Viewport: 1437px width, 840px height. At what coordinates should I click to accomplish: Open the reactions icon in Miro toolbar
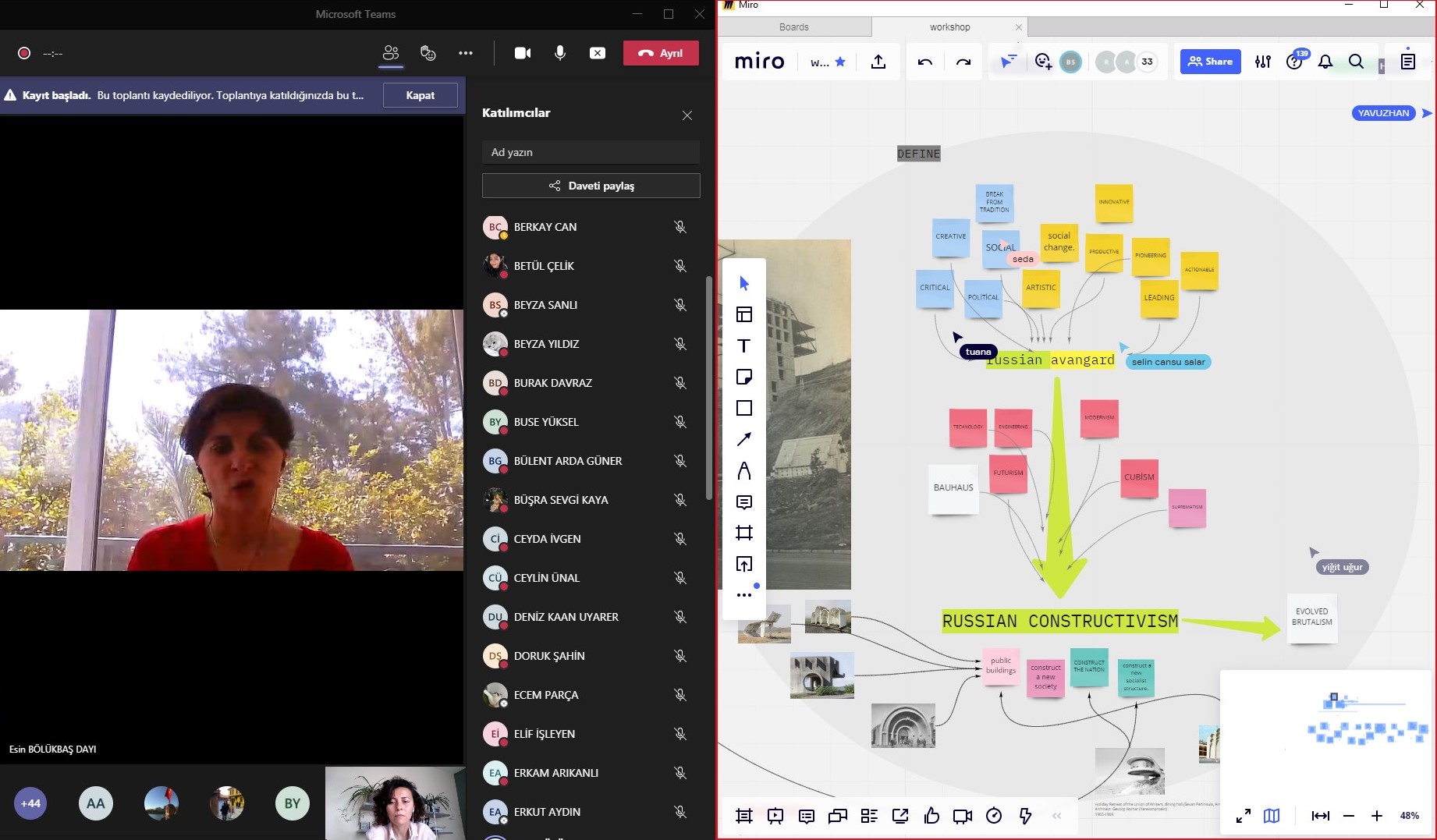click(x=1043, y=62)
